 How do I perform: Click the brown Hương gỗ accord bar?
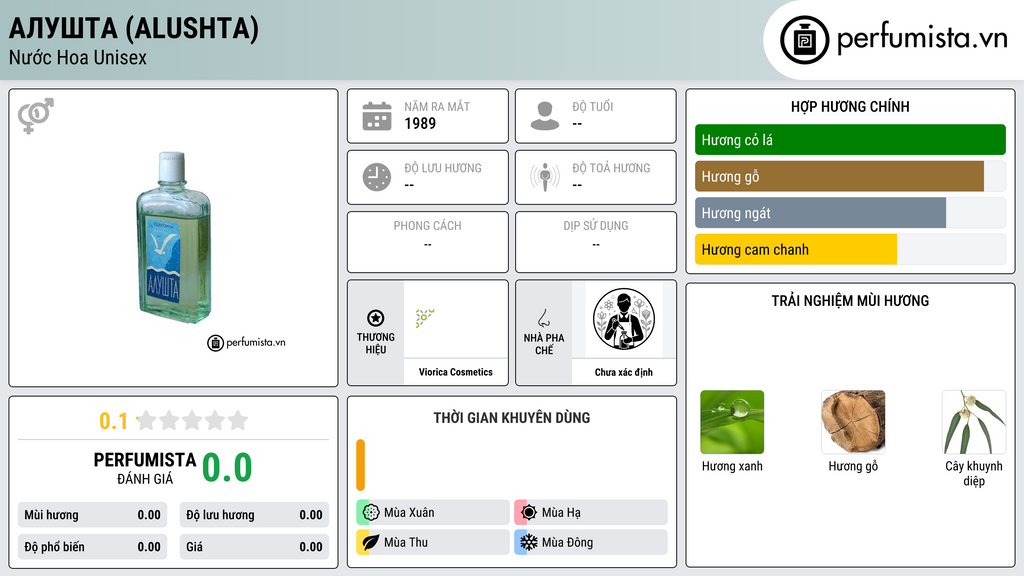click(839, 176)
